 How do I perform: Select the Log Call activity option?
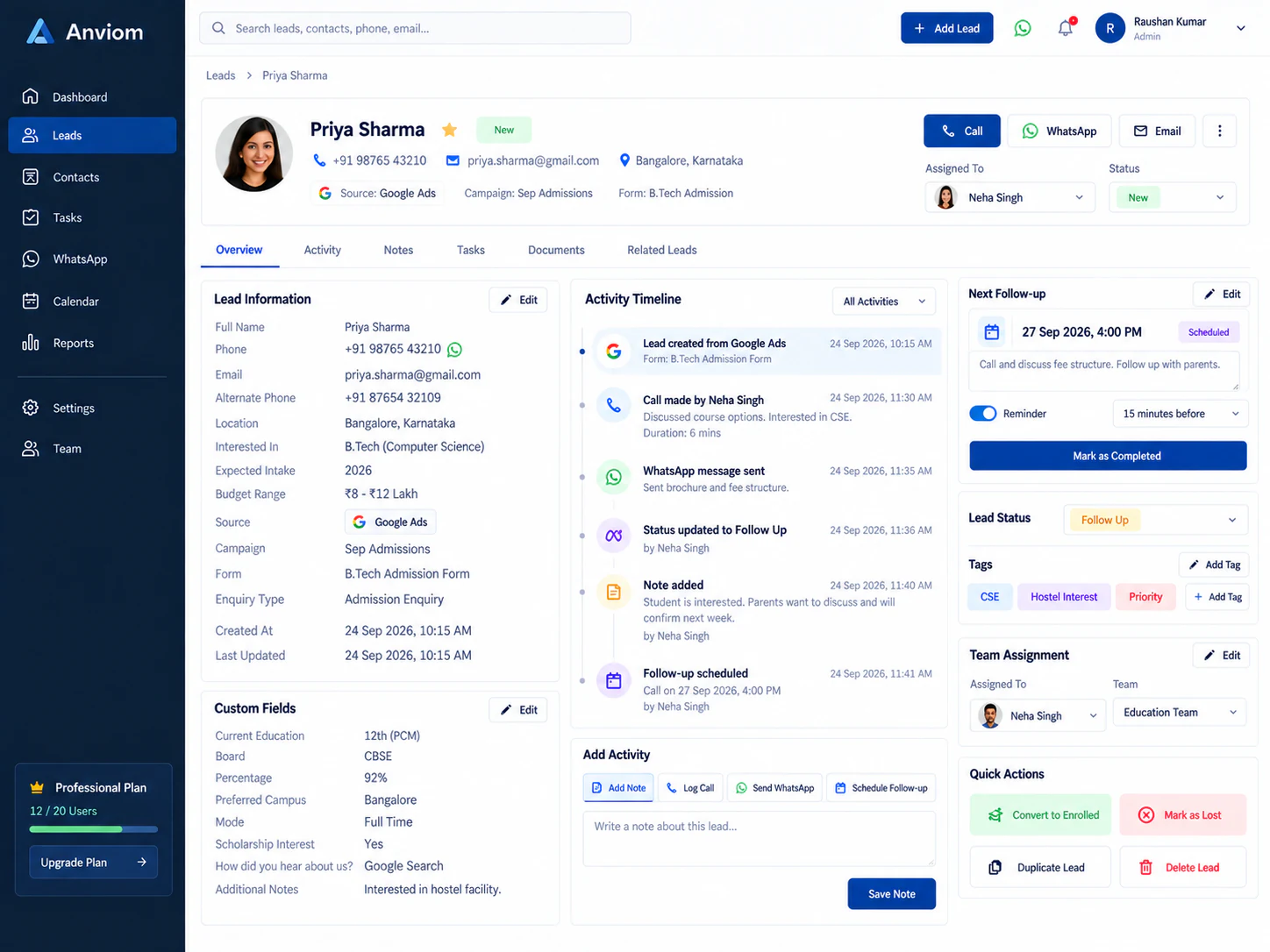coord(690,788)
